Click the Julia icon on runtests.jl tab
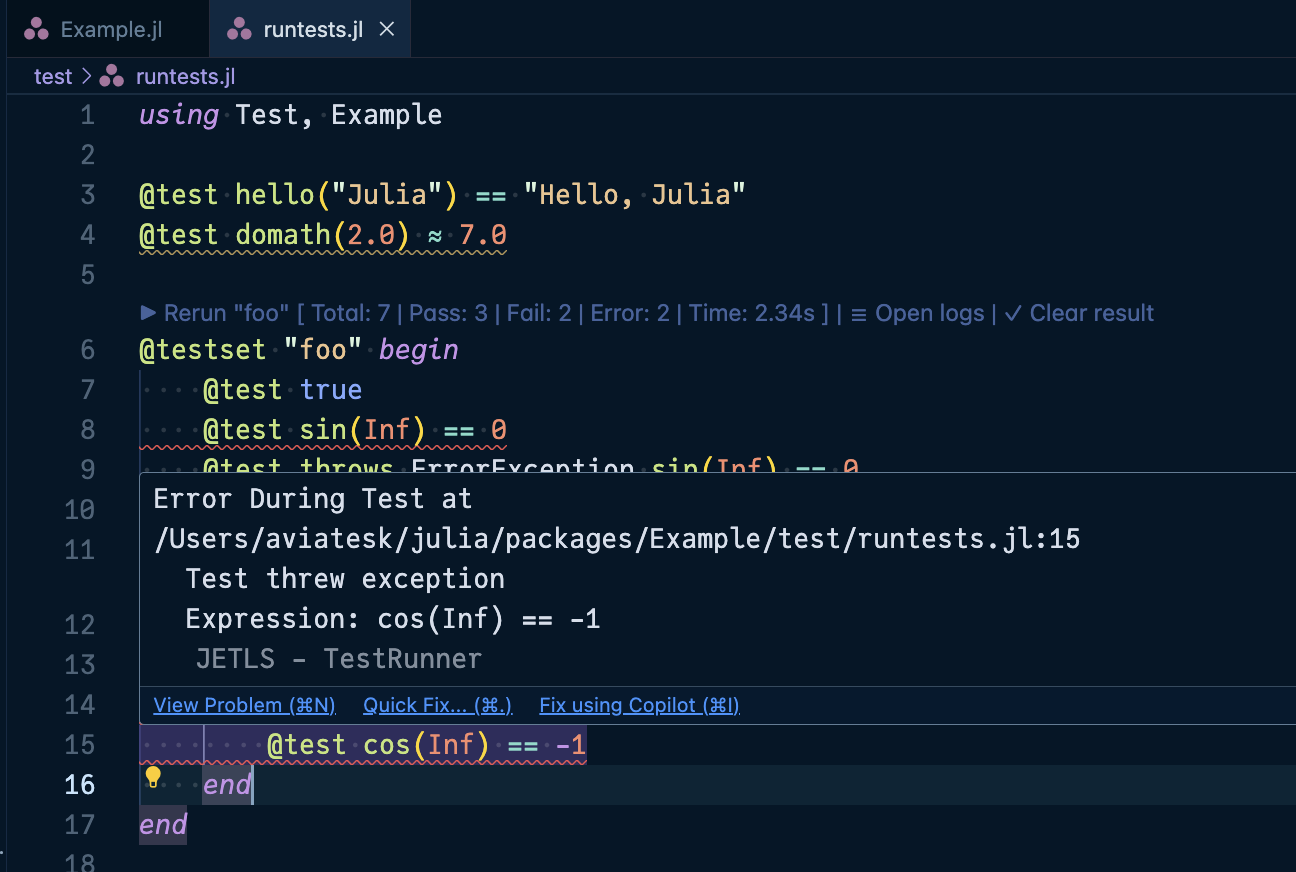 [x=239, y=29]
